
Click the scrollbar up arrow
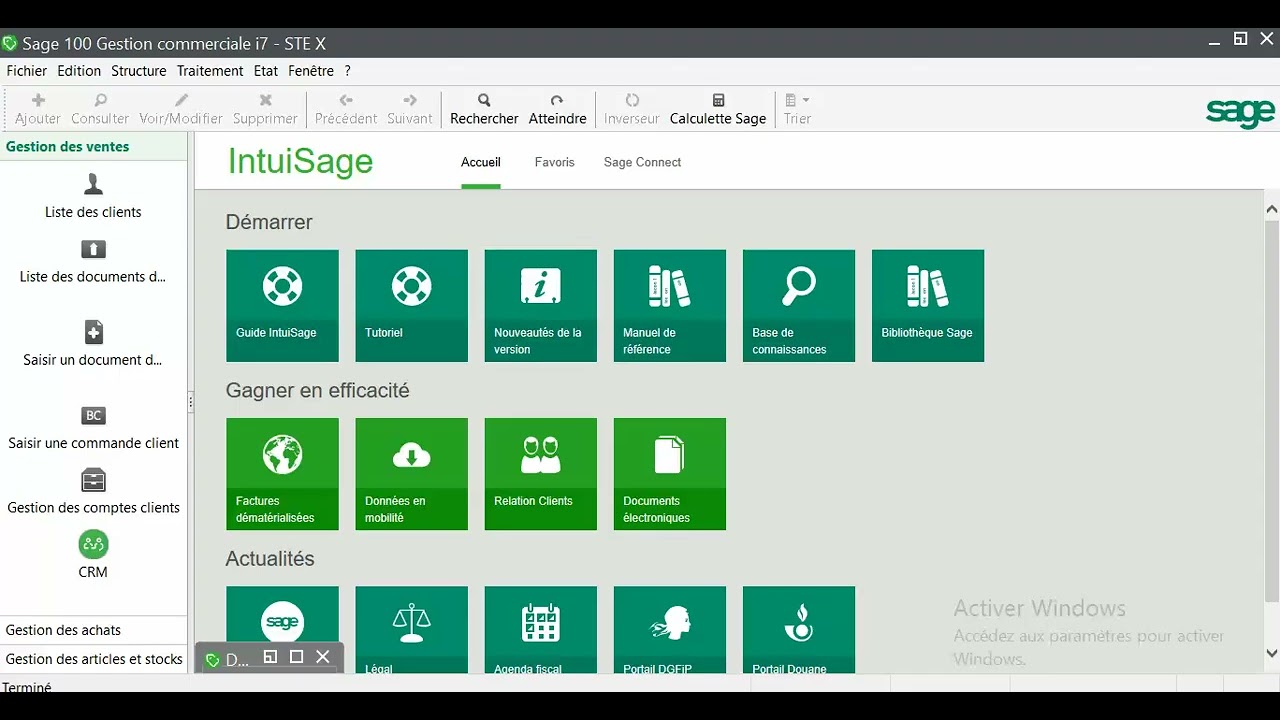1272,210
